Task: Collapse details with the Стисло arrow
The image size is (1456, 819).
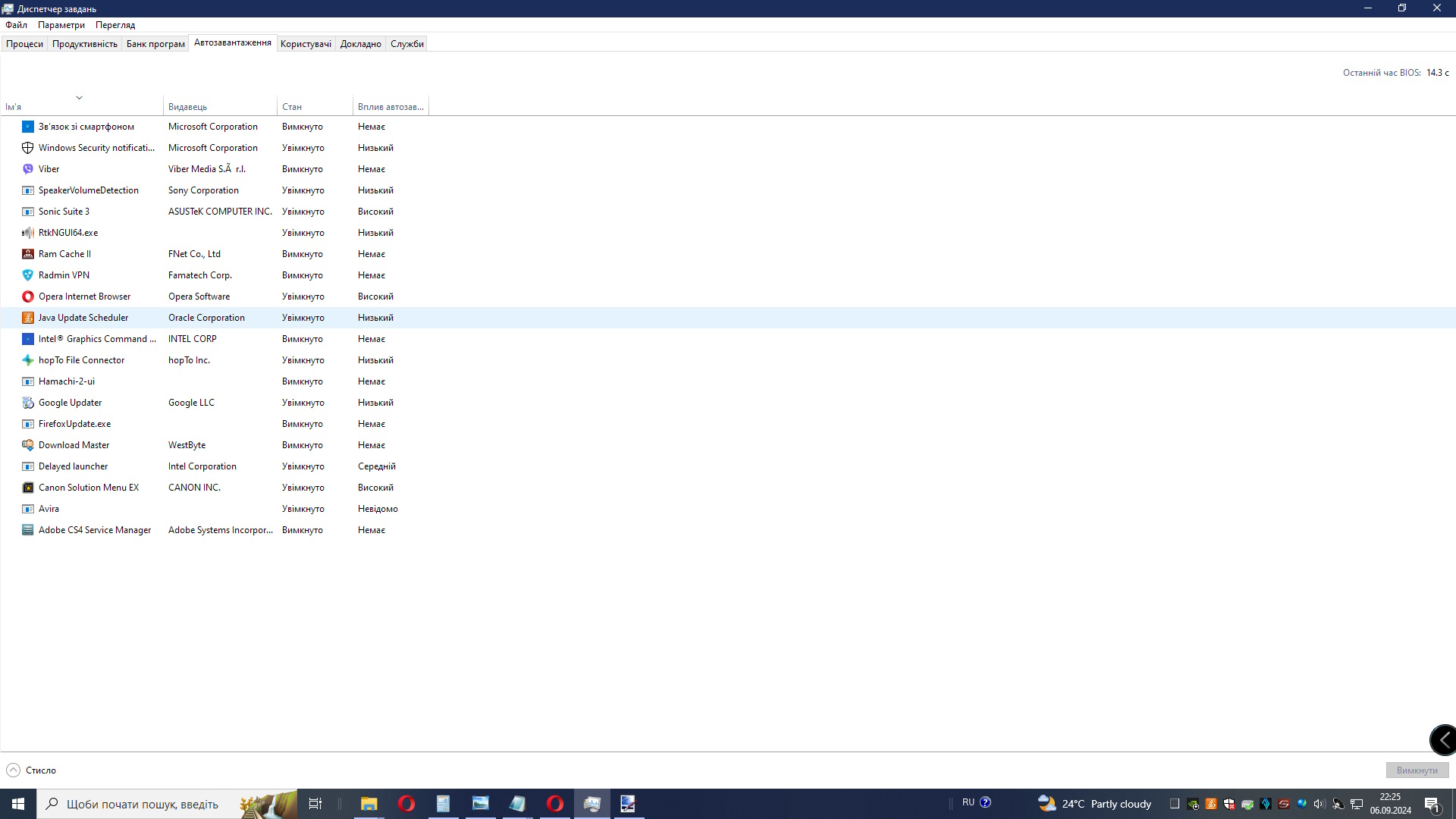Action: click(x=14, y=770)
